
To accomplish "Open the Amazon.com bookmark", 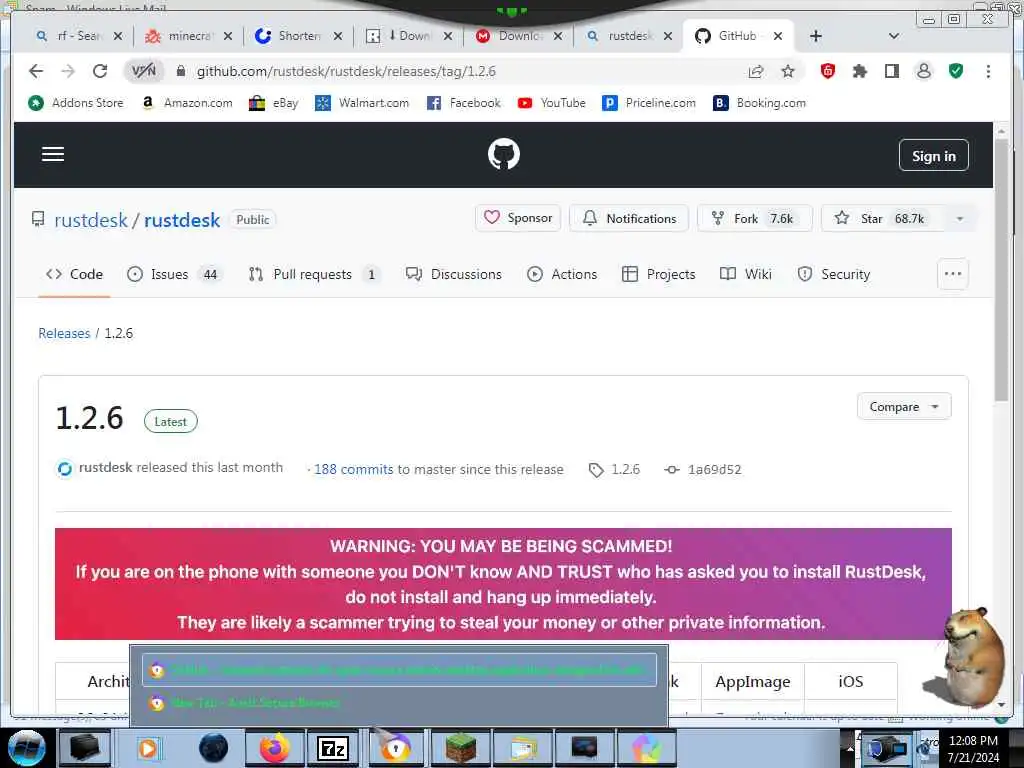I will click(187, 103).
